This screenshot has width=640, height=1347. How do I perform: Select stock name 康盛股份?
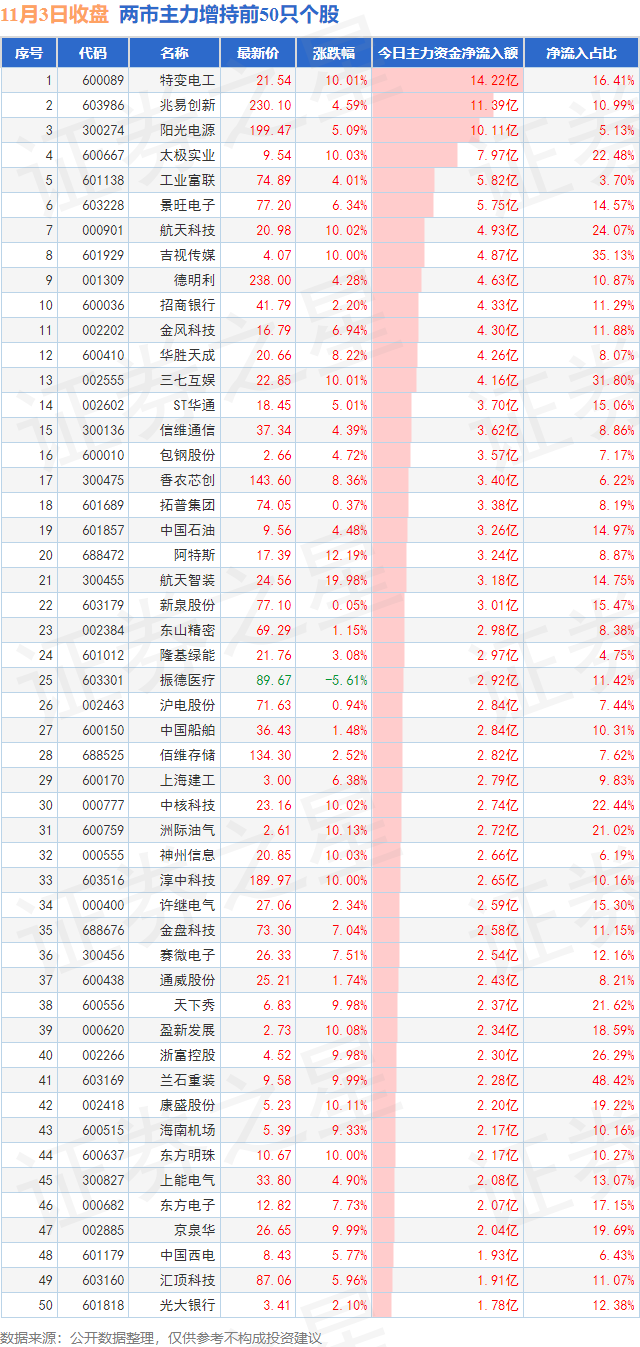[188, 1105]
